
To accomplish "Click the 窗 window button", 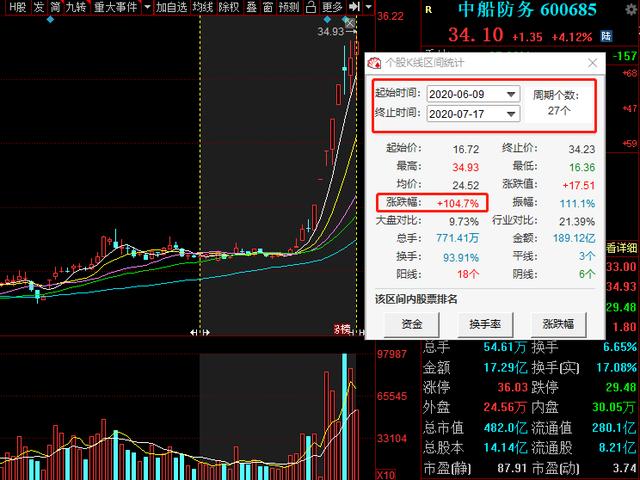I will [268, 7].
